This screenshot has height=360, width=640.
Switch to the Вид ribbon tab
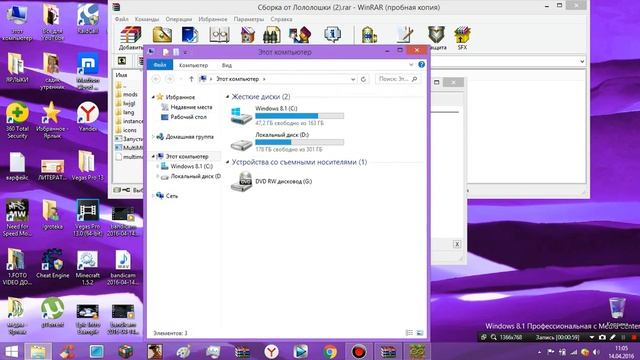(227, 65)
